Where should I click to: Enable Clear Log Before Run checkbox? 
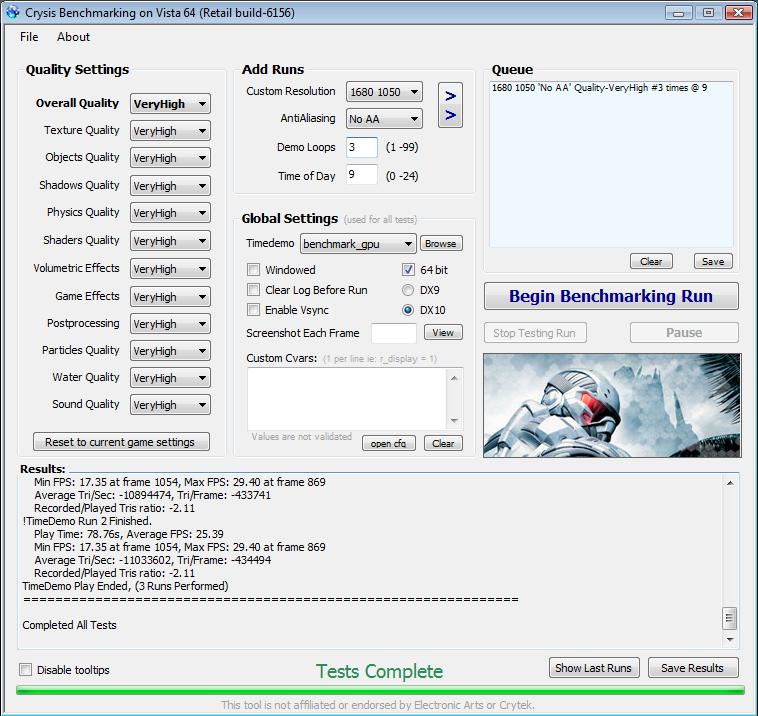(253, 290)
